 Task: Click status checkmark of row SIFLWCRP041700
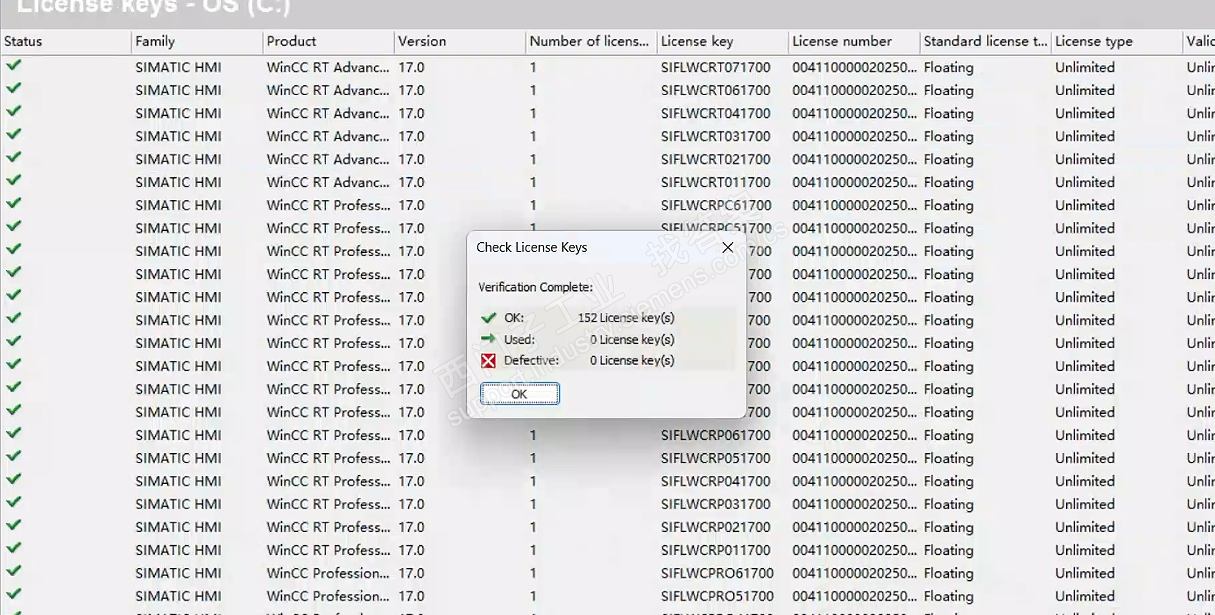(x=14, y=480)
